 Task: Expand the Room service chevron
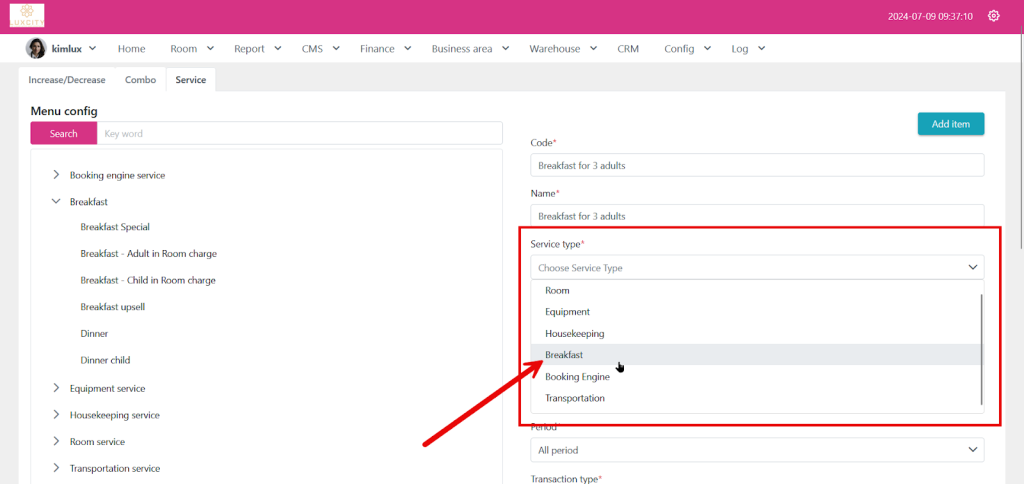(x=56, y=441)
